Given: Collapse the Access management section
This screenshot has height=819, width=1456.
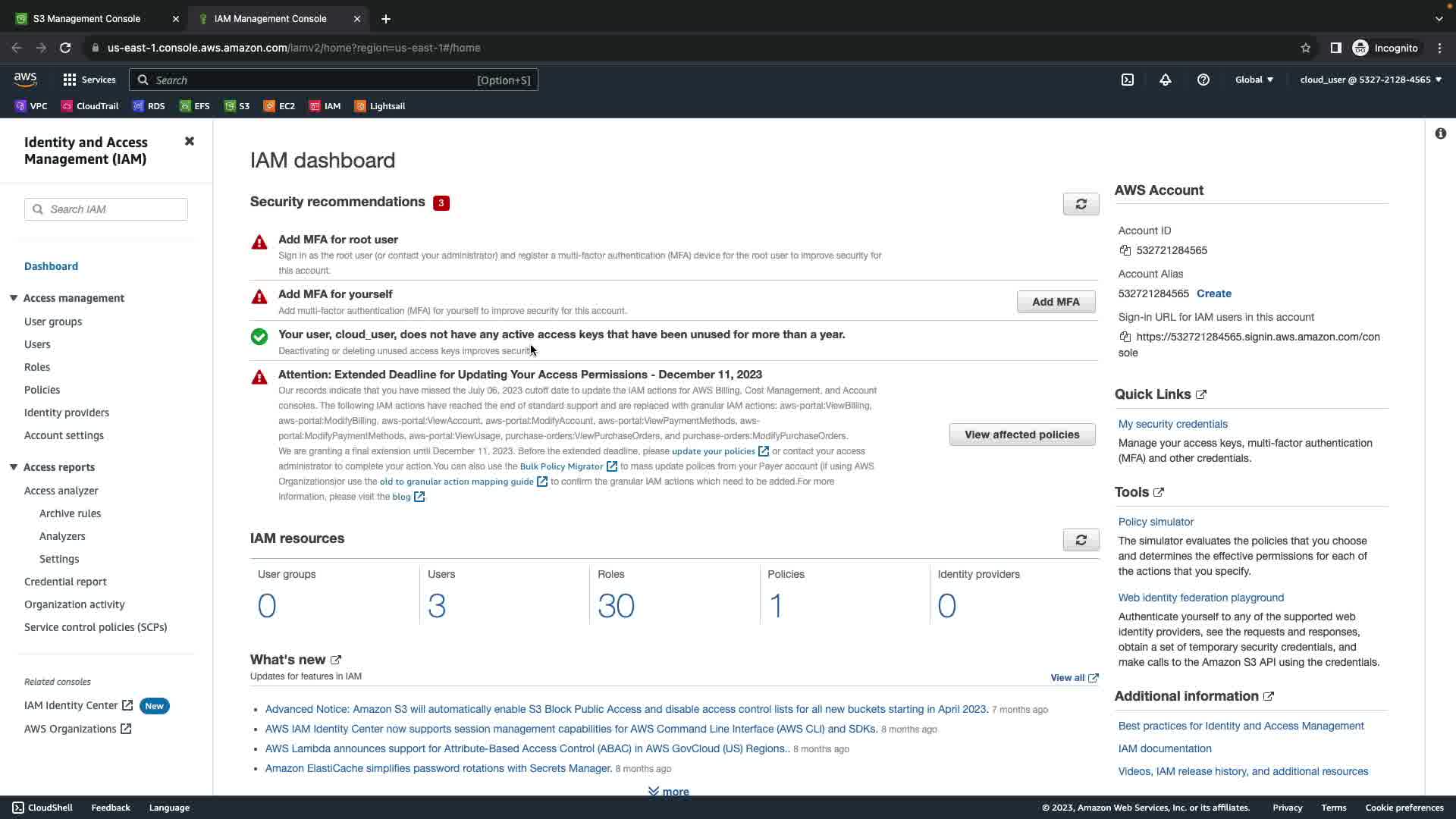Looking at the screenshot, I should 14,298.
